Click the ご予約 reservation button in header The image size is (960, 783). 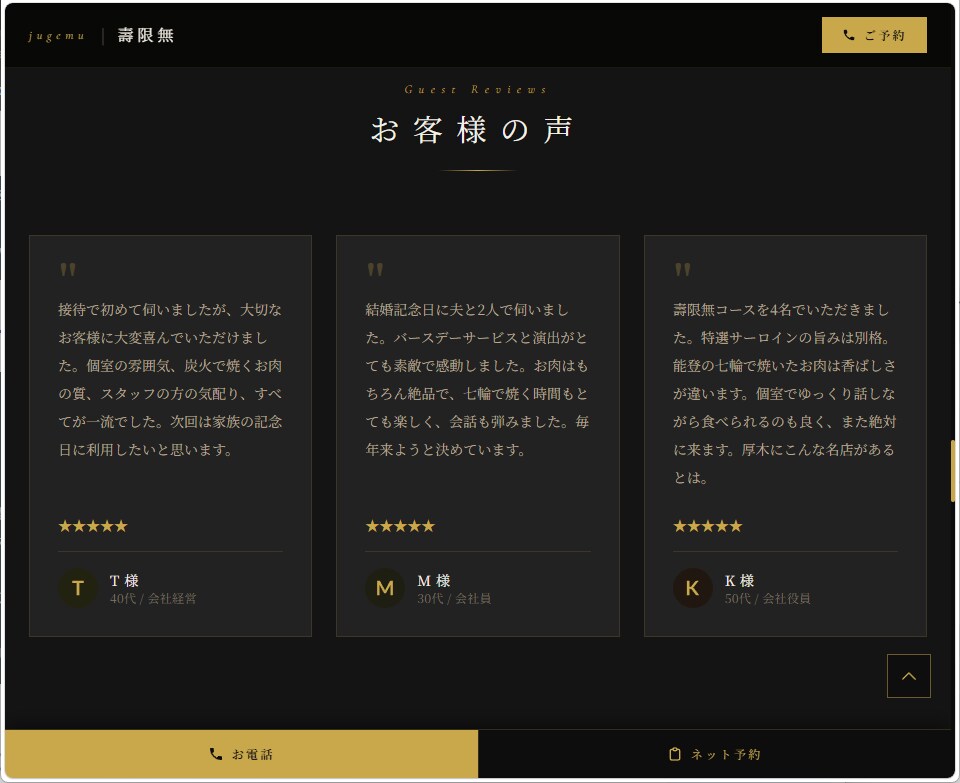point(874,35)
